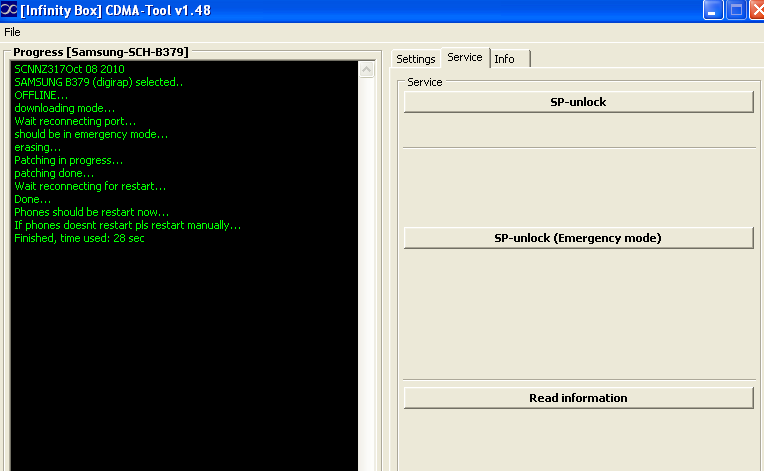
Task: Maximize the CDMA-Tool window
Action: [x=736, y=10]
